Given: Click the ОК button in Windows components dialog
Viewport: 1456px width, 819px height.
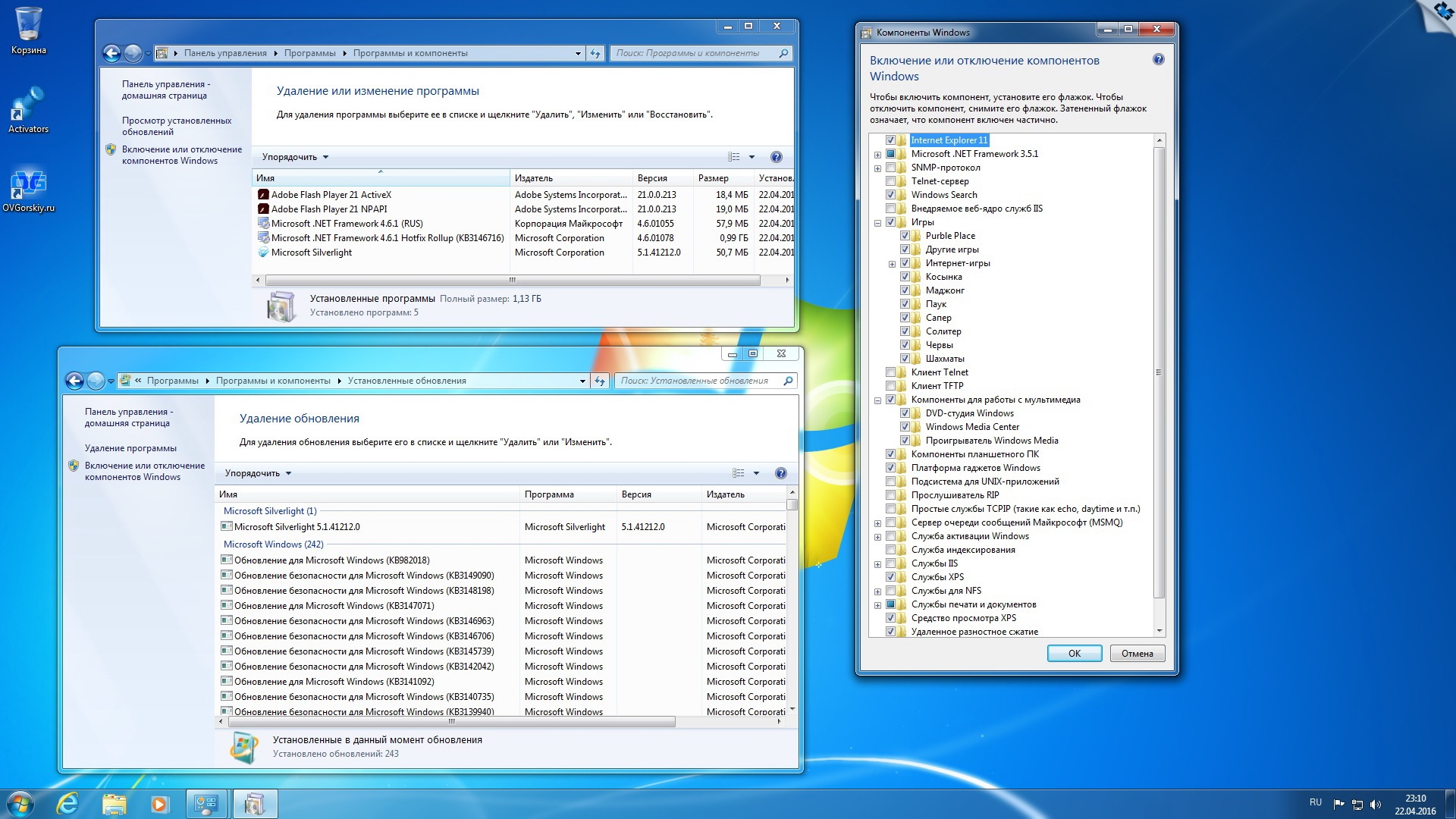Looking at the screenshot, I should (1074, 653).
